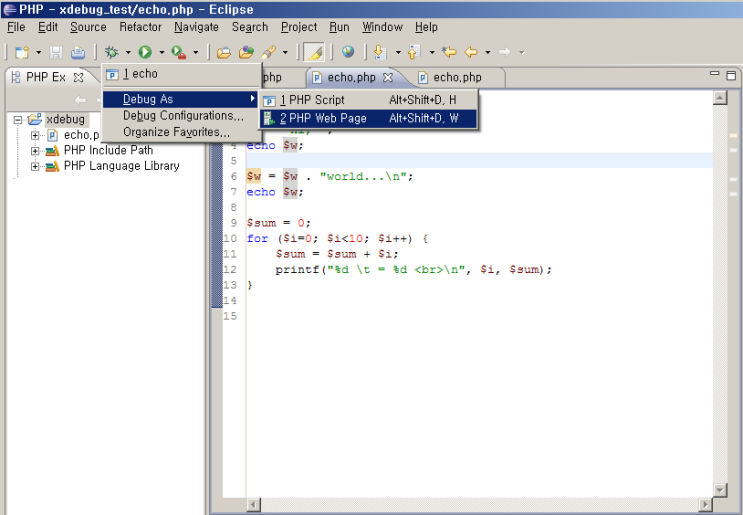Click the Print toolbar icon
Image resolution: width=743 pixels, height=515 pixels.
[x=78, y=52]
